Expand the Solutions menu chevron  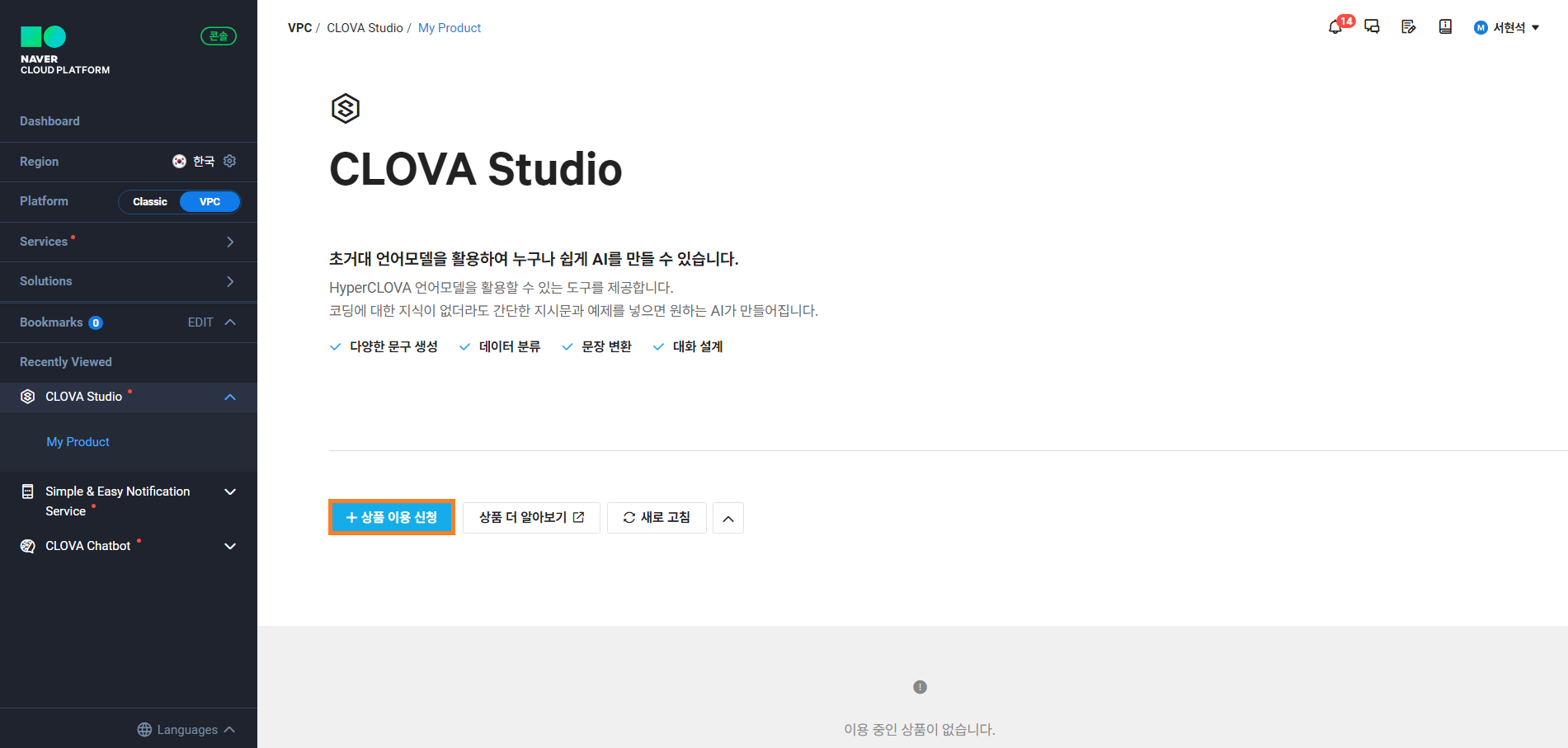230,281
